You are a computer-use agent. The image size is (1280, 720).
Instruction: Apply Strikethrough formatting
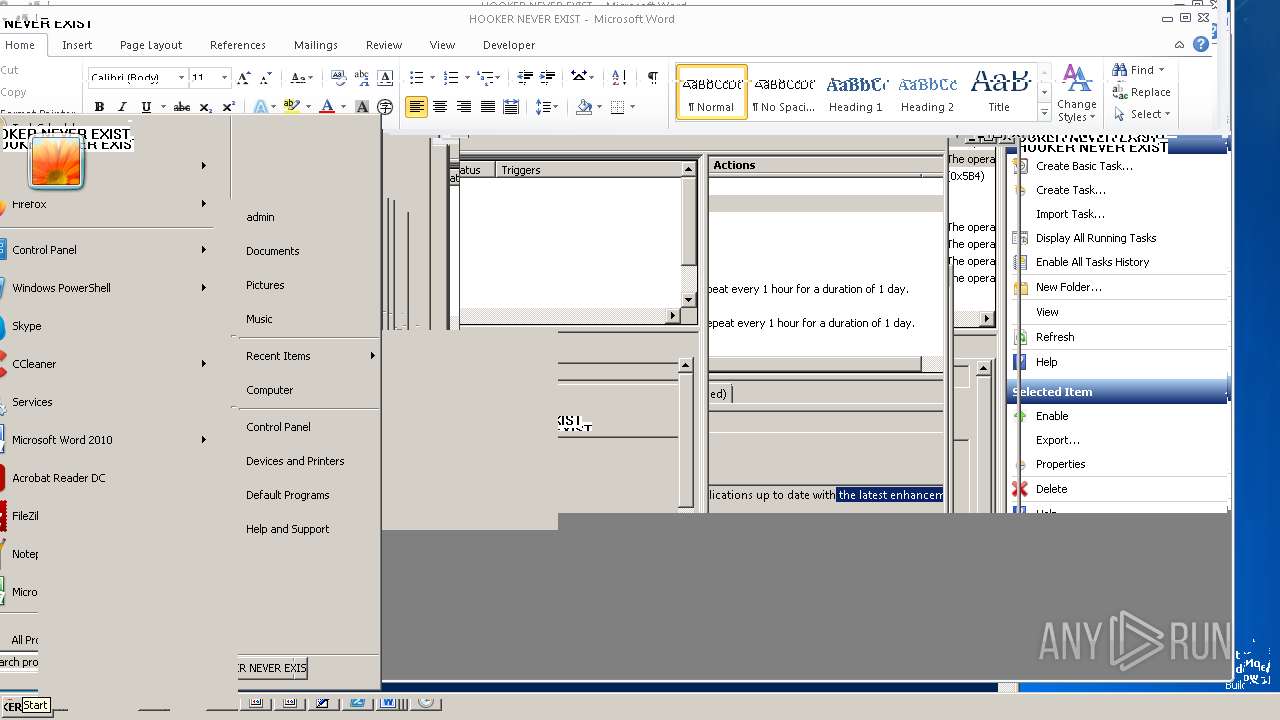pos(182,107)
